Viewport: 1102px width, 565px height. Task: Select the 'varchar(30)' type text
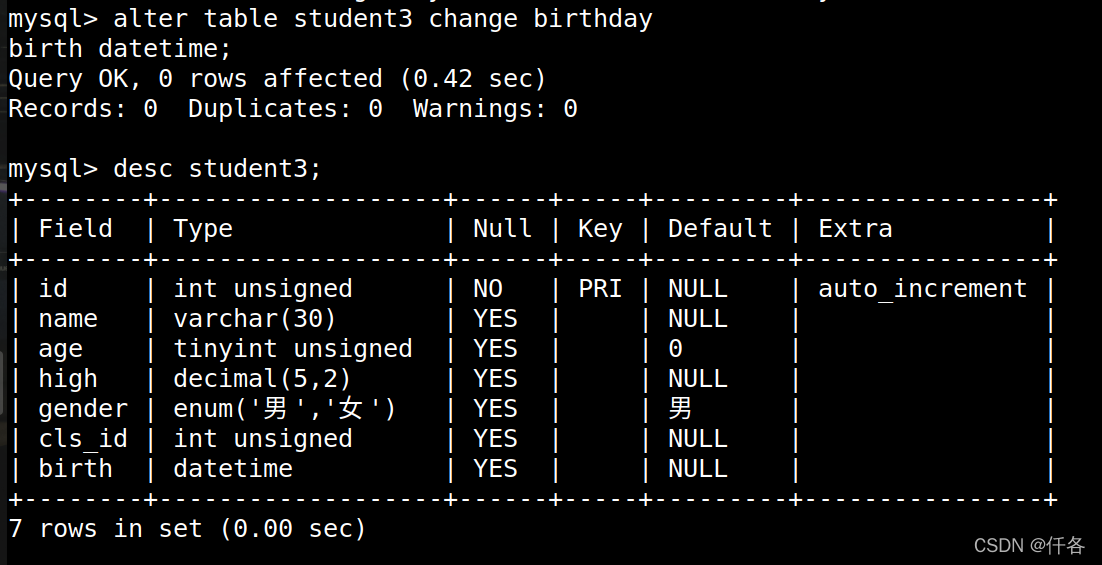pyautogui.click(x=255, y=319)
